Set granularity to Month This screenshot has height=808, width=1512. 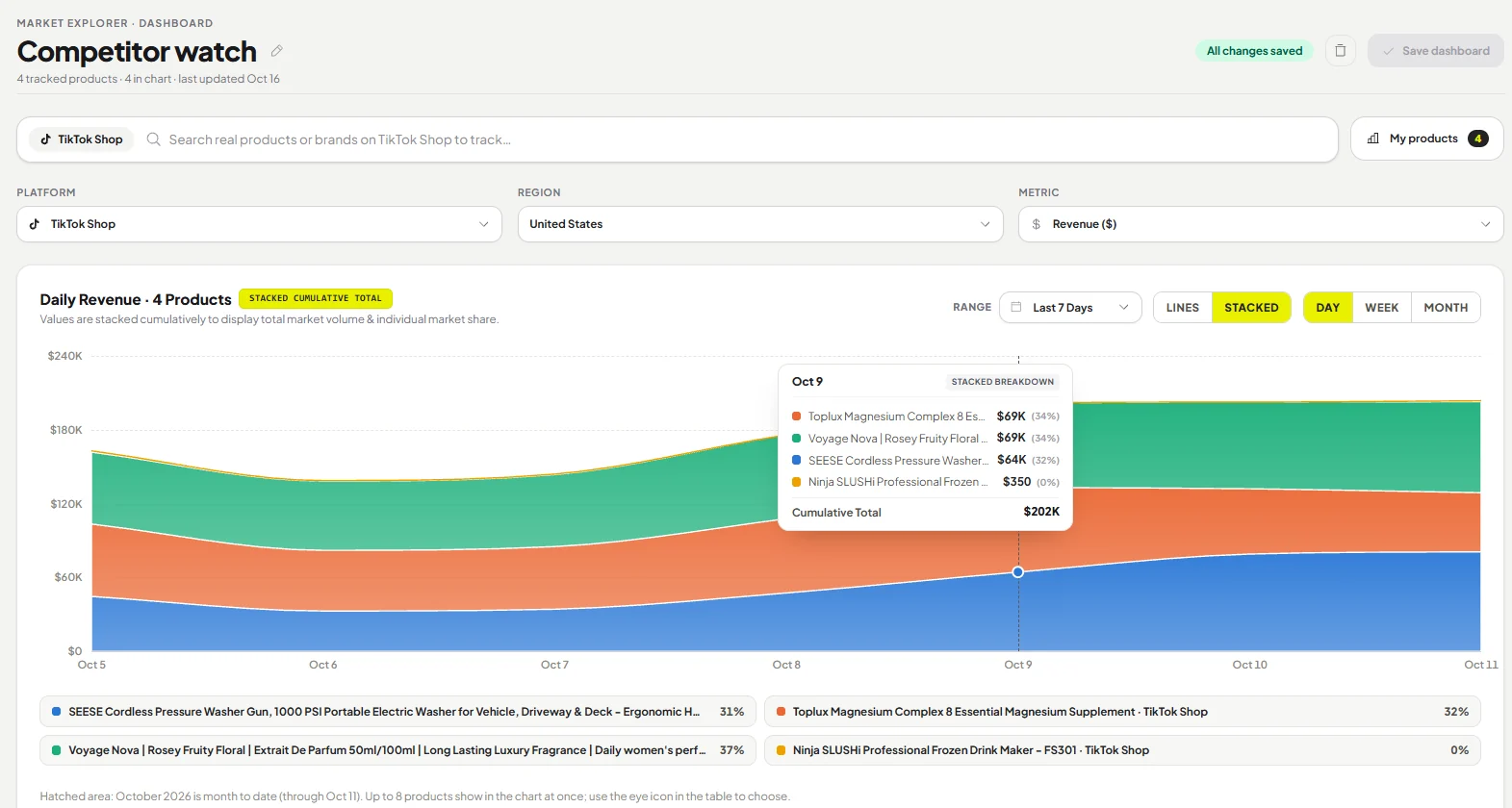1446,308
